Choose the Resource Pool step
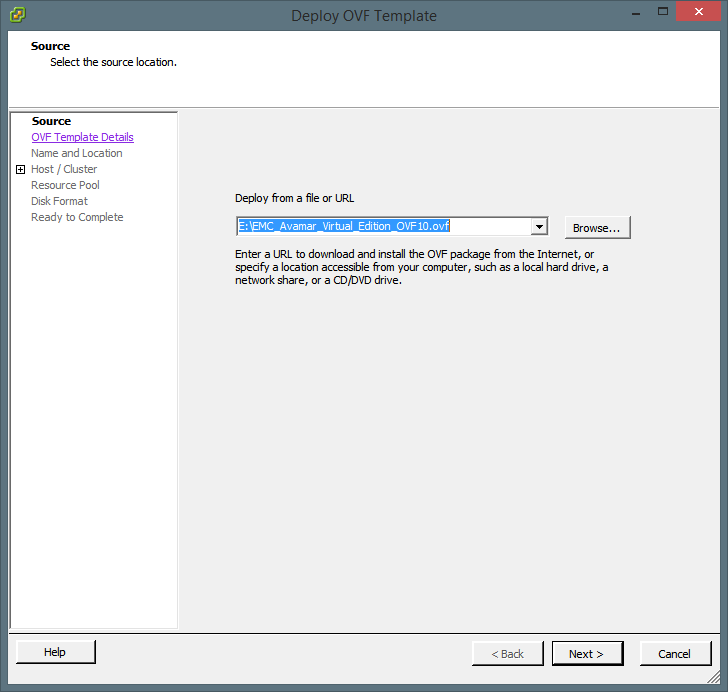This screenshot has height=692, width=728. pyautogui.click(x=65, y=185)
